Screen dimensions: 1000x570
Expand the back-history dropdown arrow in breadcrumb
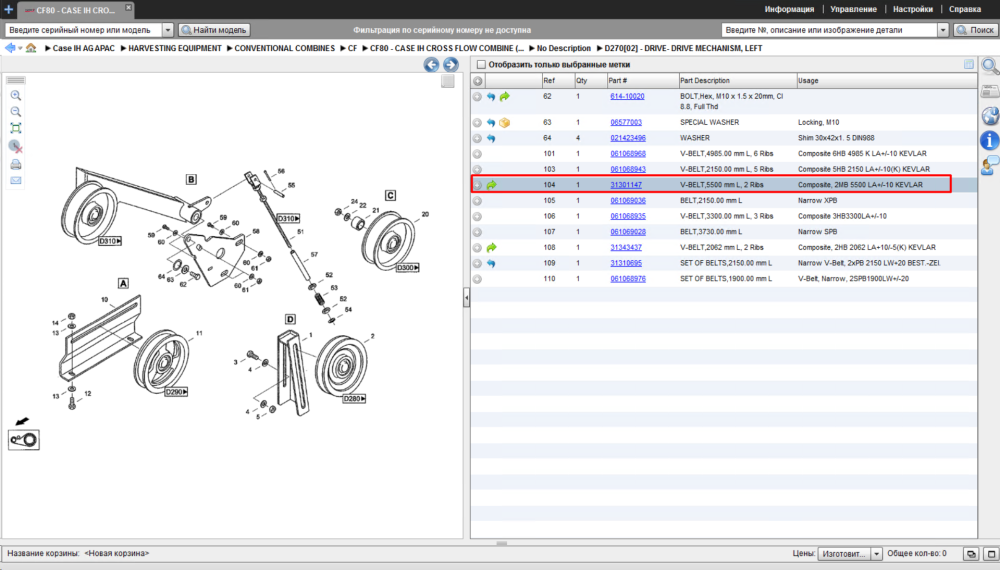pyautogui.click(x=20, y=48)
